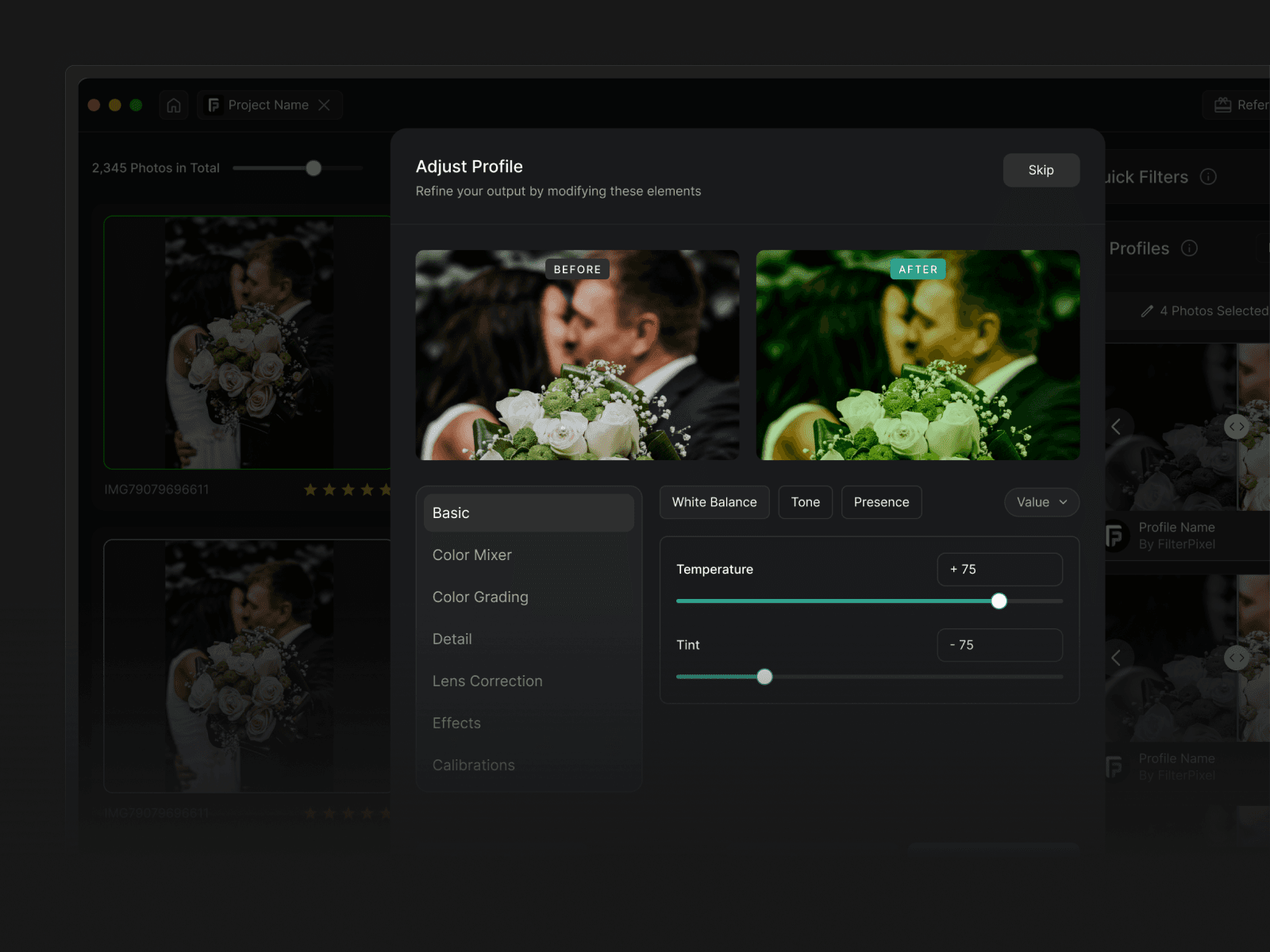Switch to the Tone tab
The height and width of the screenshot is (952, 1270).
806,502
